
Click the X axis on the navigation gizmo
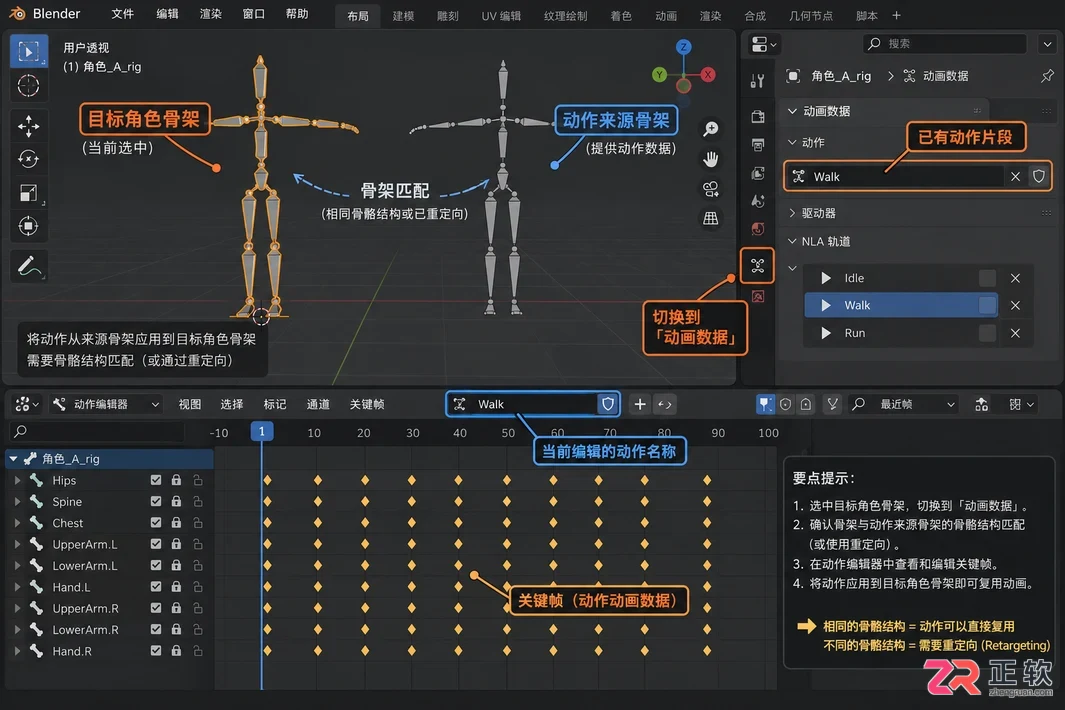click(708, 75)
